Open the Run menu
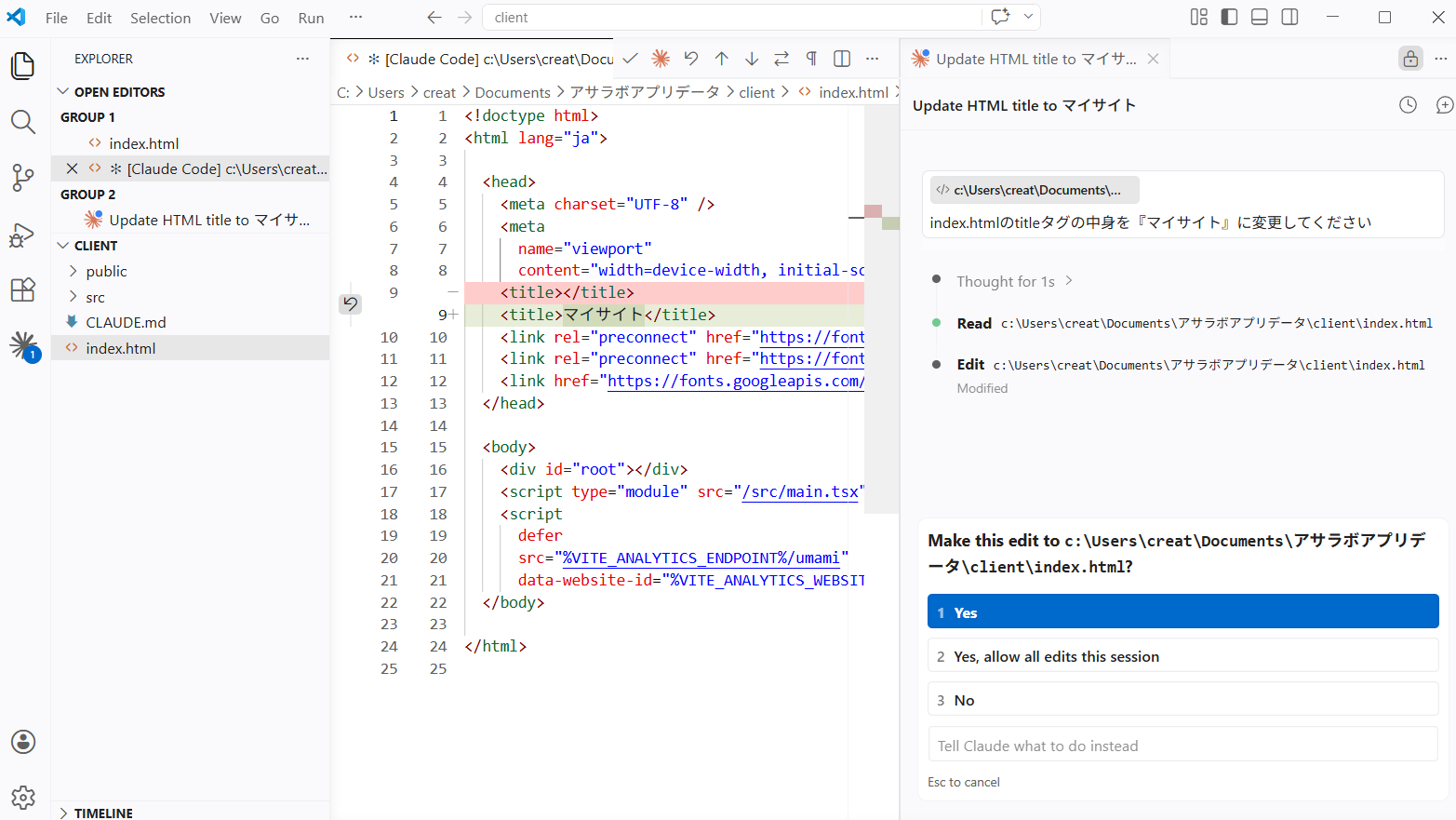Image resolution: width=1456 pixels, height=820 pixels. (x=311, y=17)
